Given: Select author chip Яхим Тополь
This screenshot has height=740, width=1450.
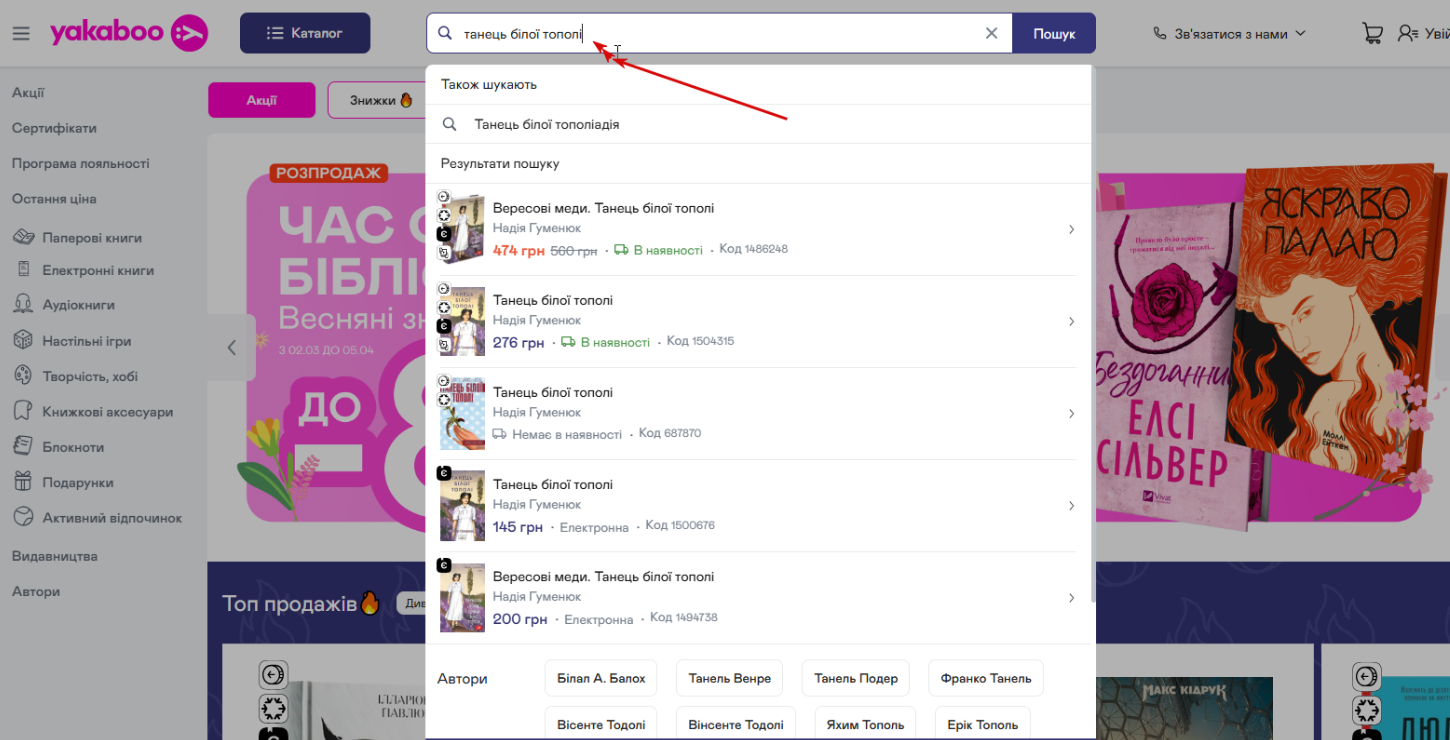Looking at the screenshot, I should (x=865, y=724).
